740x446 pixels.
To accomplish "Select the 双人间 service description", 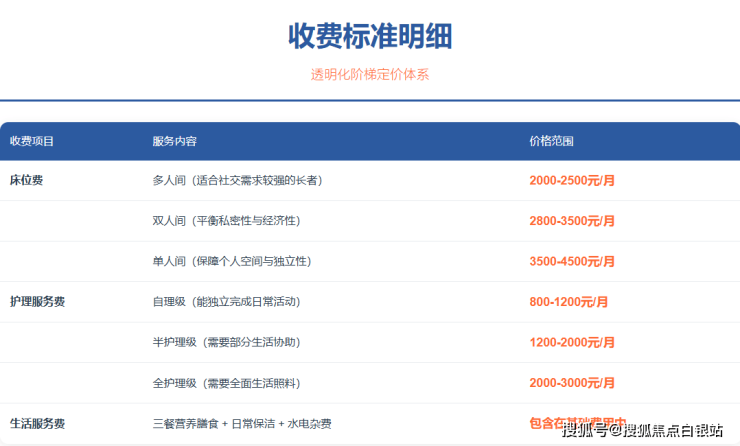I will tap(226, 220).
